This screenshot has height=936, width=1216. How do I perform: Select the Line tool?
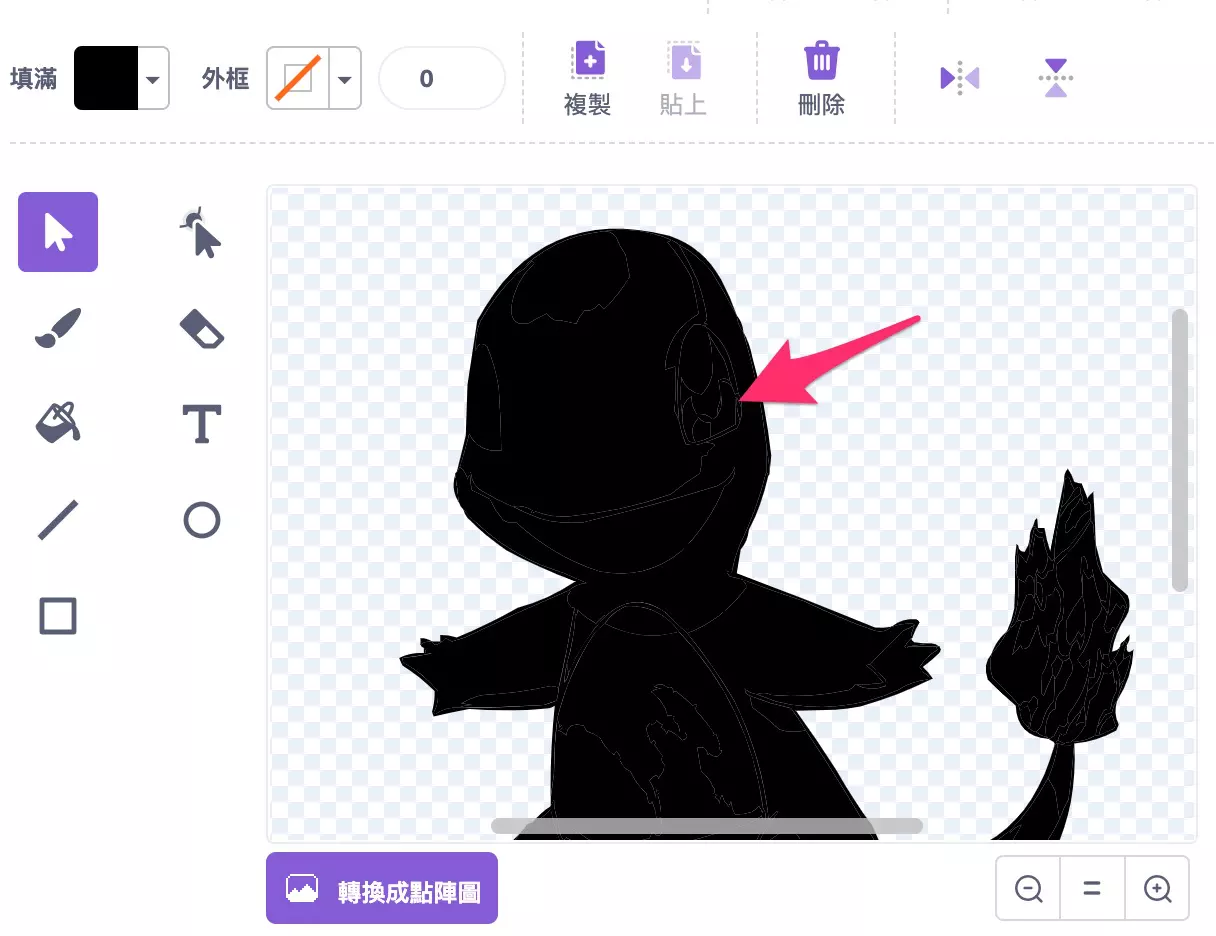coord(57,519)
